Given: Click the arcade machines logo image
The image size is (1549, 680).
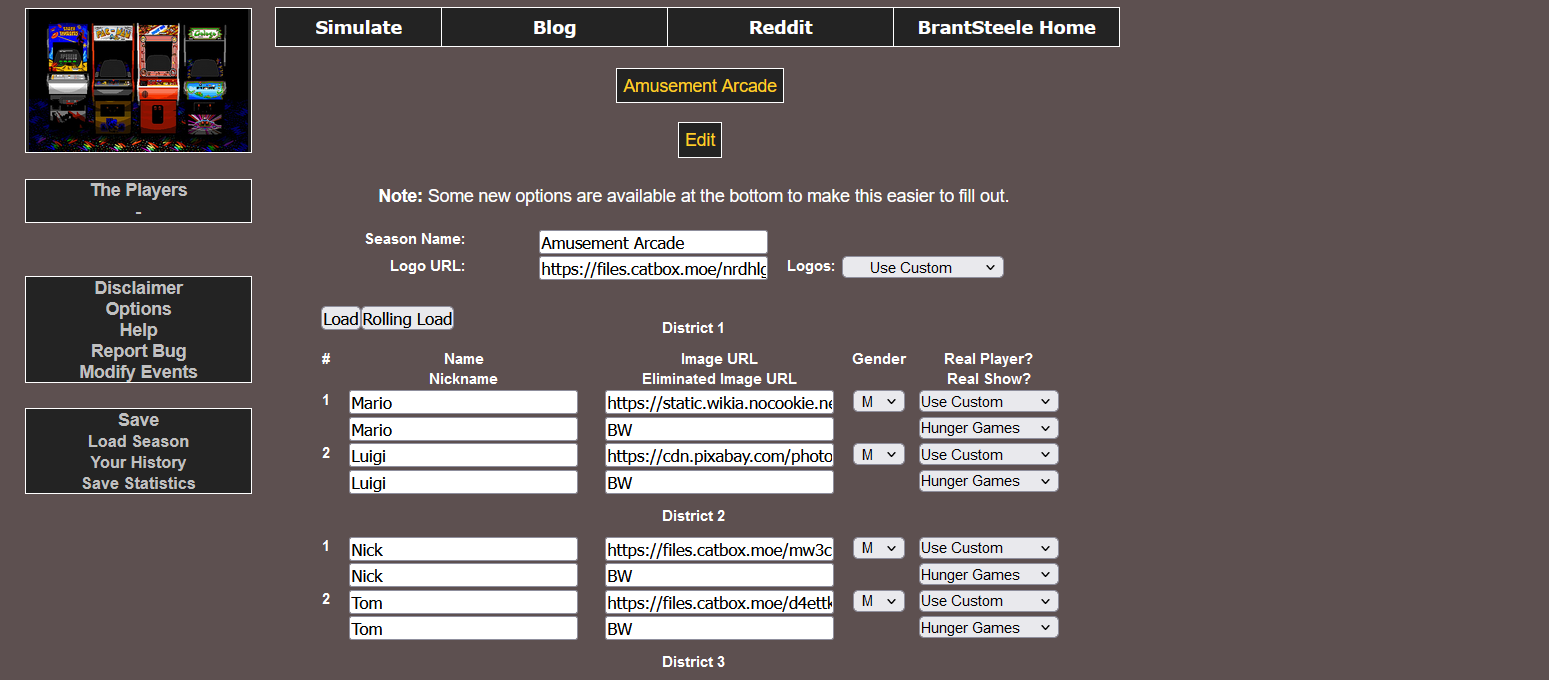Looking at the screenshot, I should (138, 80).
